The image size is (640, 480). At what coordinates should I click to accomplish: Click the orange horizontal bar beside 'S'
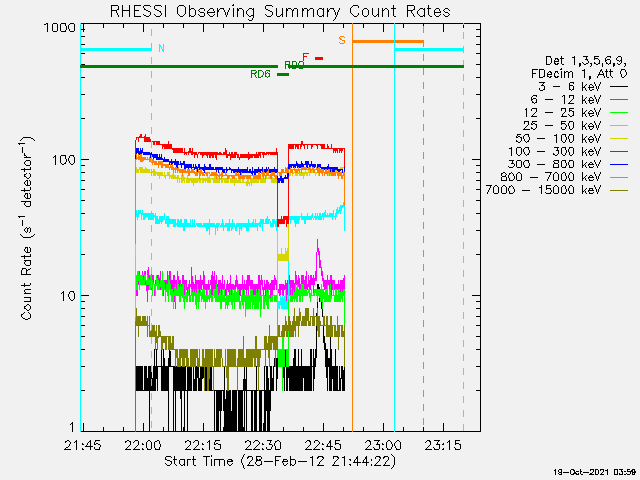[388, 42]
